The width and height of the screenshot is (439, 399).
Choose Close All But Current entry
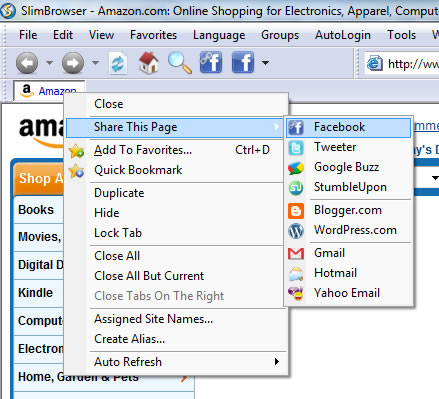point(176,276)
